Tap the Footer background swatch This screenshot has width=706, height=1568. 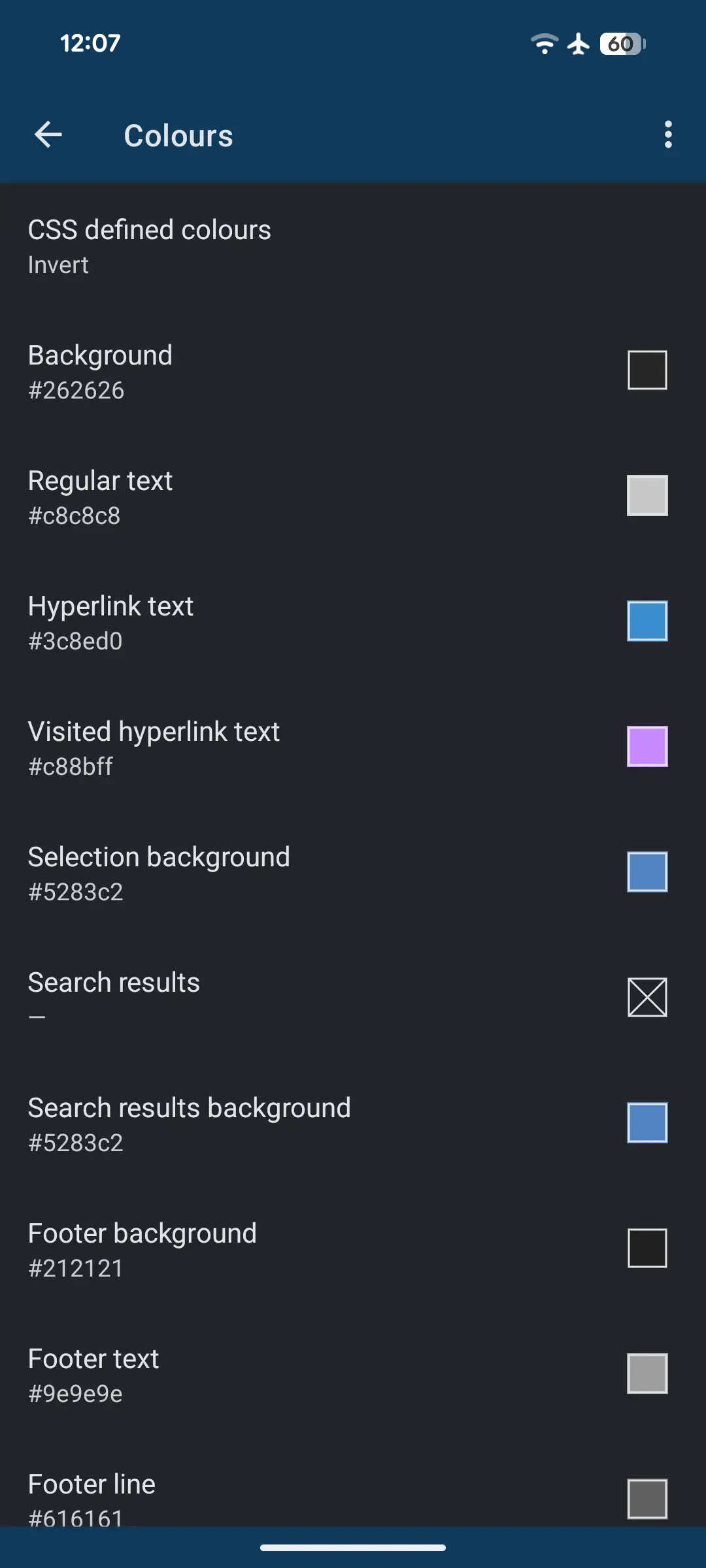(647, 1248)
